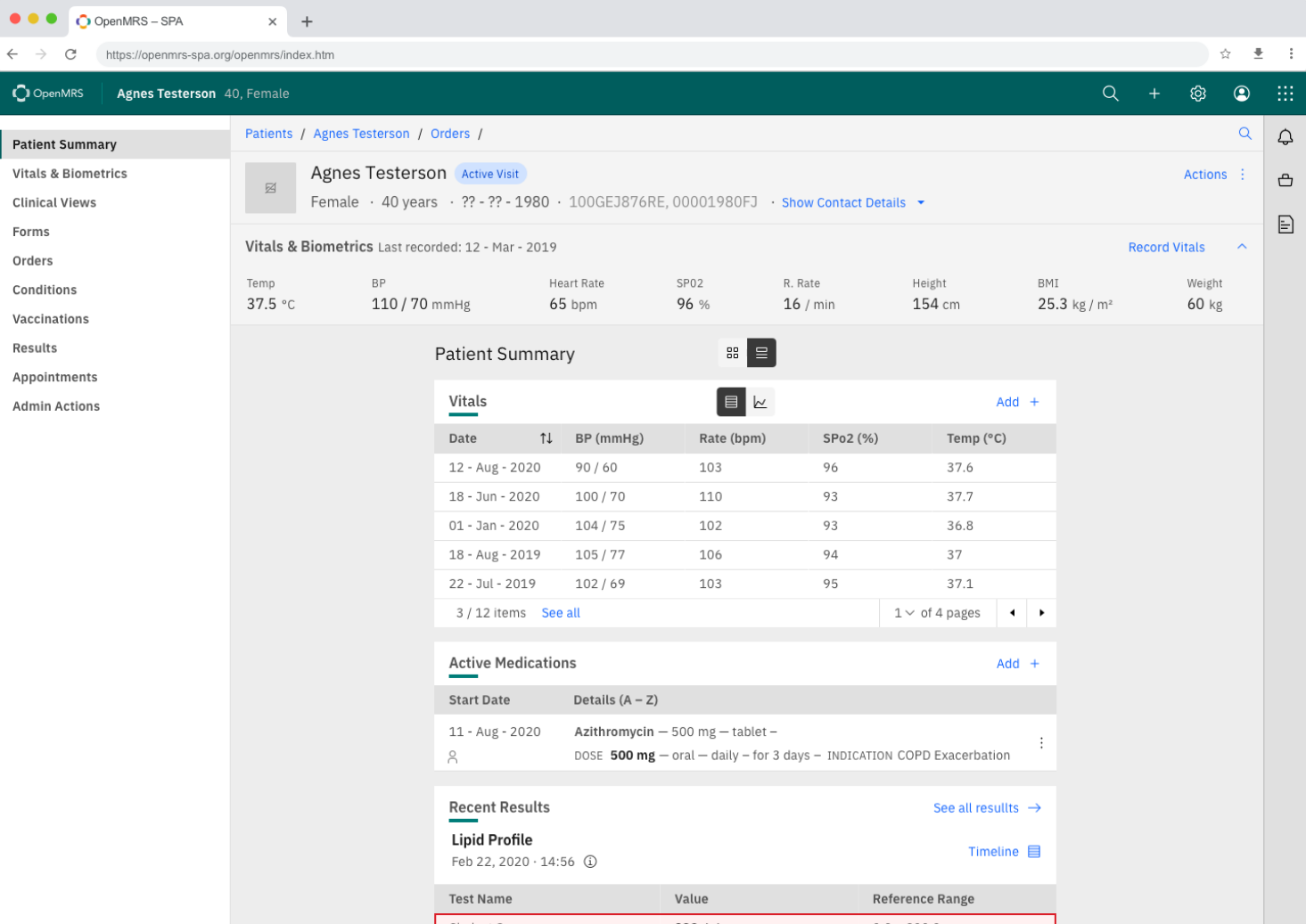Open the settings gear icon
The image size is (1306, 924).
click(1197, 93)
